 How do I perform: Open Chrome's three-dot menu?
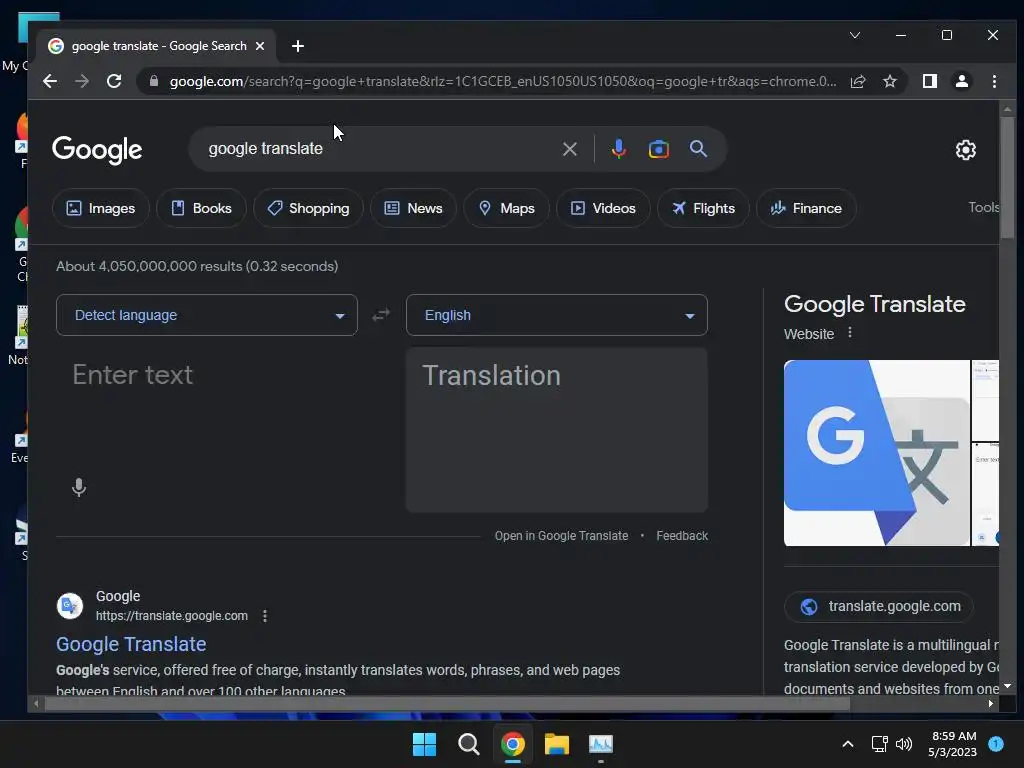(x=994, y=81)
